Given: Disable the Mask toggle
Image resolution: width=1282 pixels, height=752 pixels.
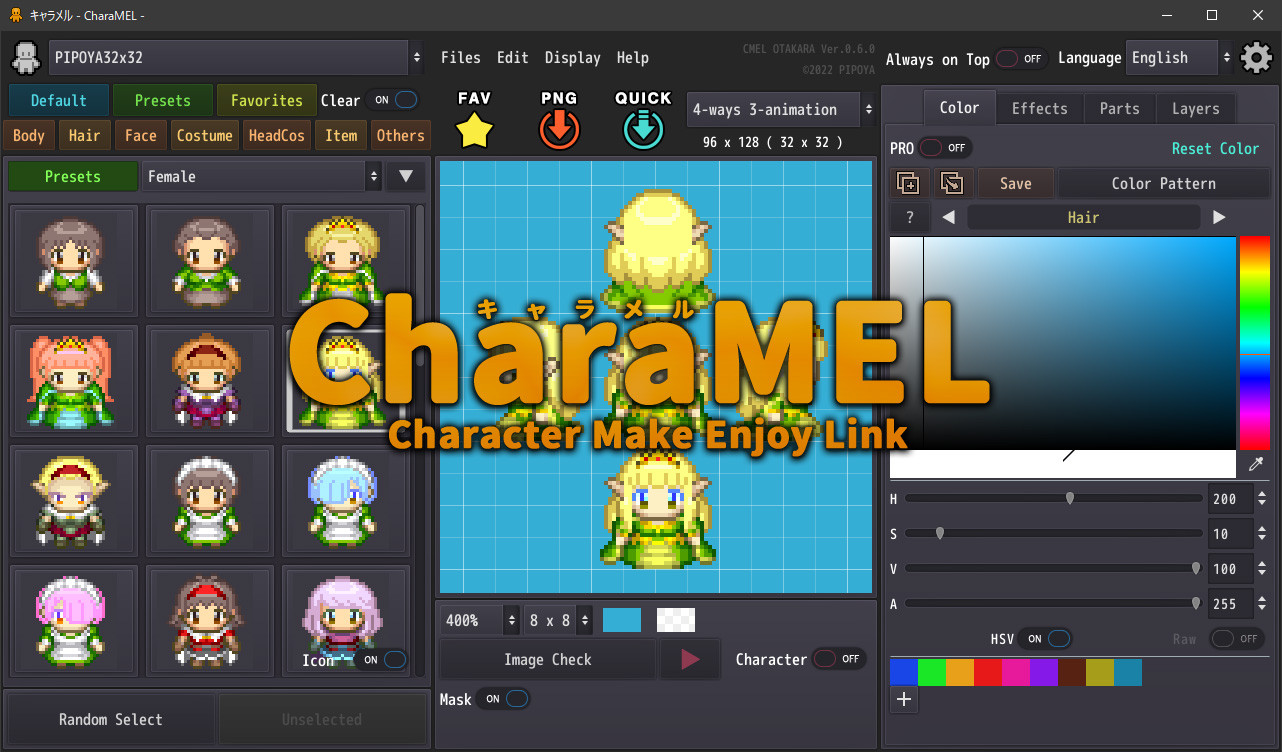Looking at the screenshot, I should coord(504,699).
